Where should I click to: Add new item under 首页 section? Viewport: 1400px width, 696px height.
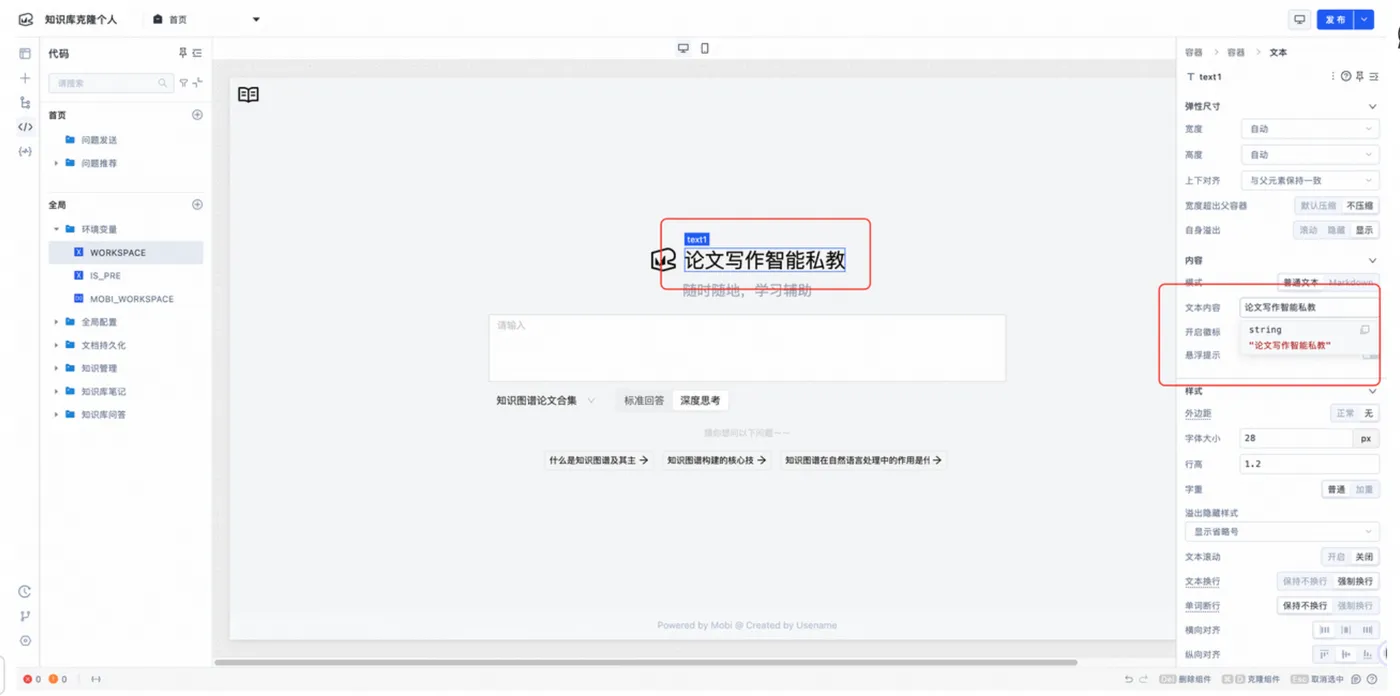click(x=197, y=115)
